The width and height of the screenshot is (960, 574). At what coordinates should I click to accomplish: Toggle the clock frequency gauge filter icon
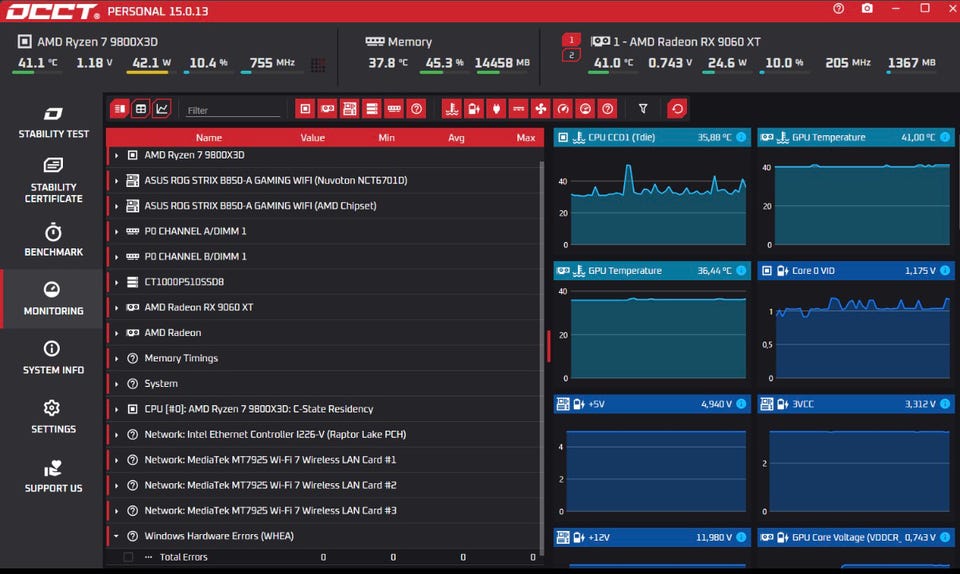[x=563, y=109]
